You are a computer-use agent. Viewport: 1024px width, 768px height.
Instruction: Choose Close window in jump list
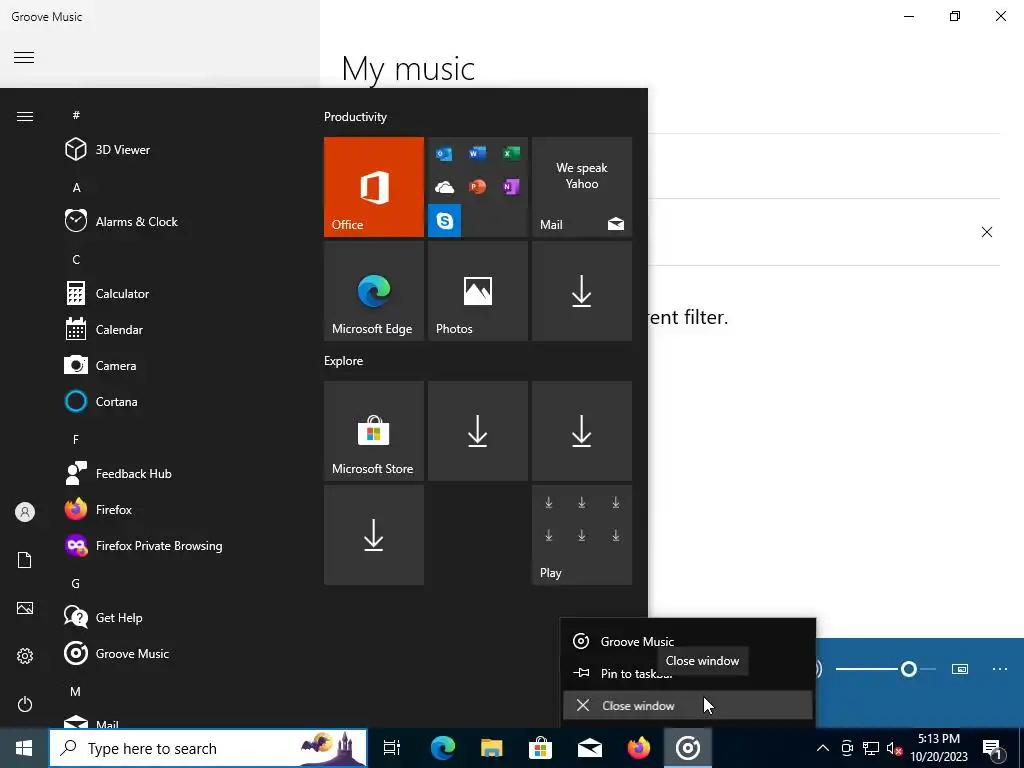[x=688, y=705]
